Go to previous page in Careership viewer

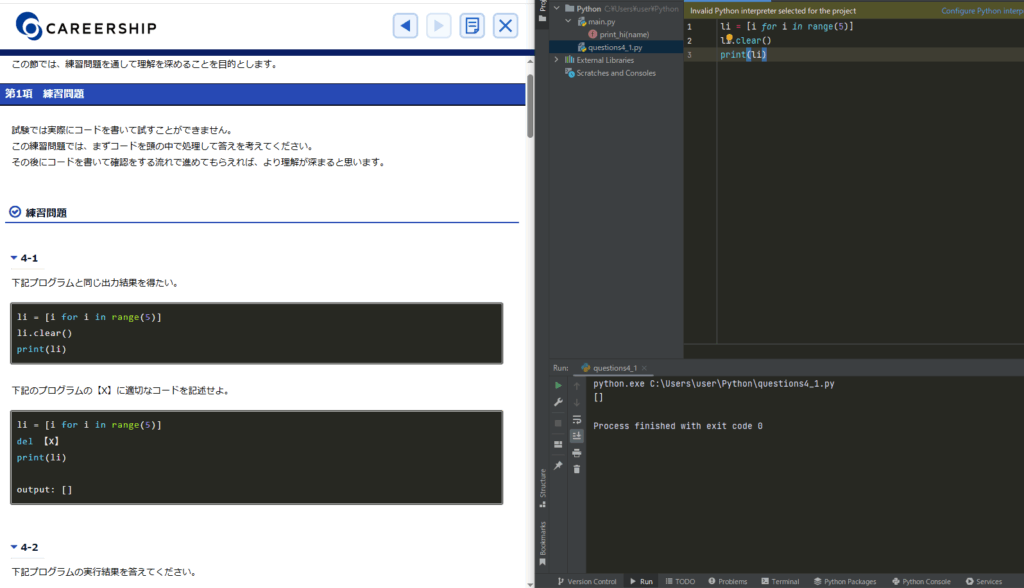point(405,26)
